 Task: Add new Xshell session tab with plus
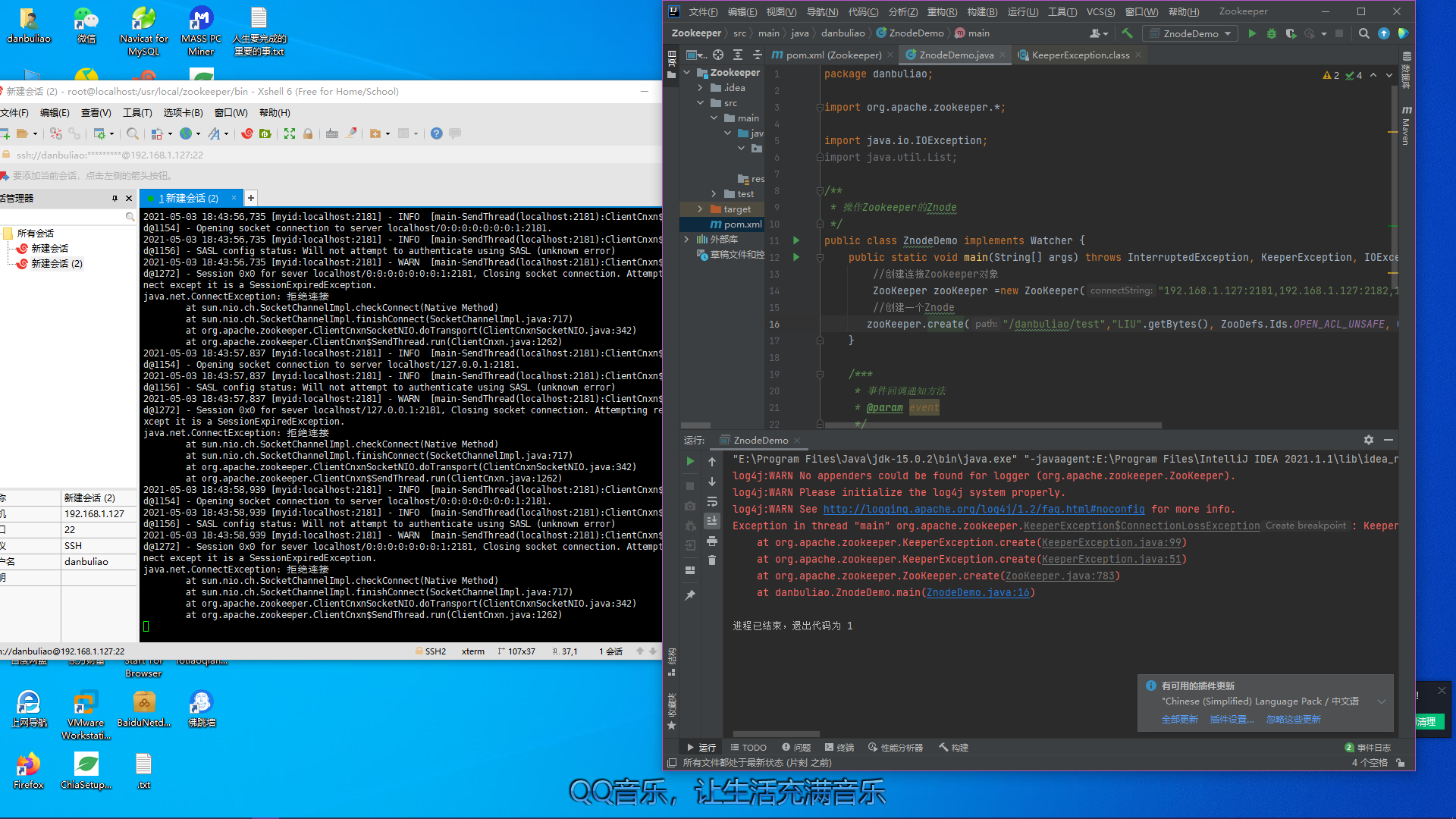251,198
